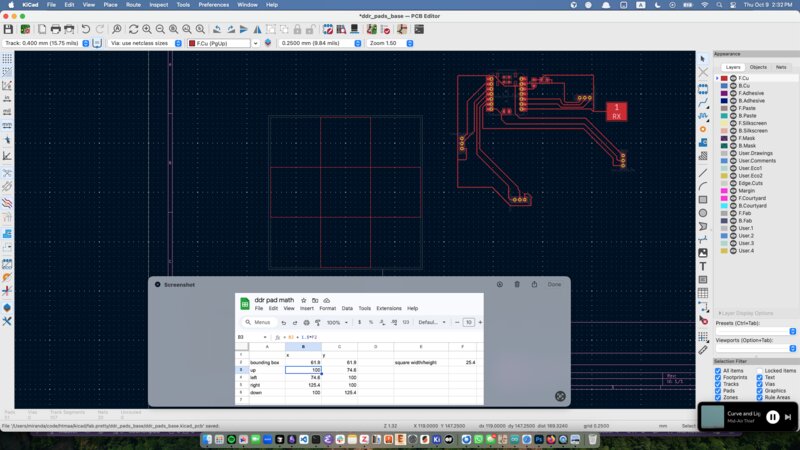Select the Add Text tool
Screen dimensions: 800x450
click(x=704, y=266)
